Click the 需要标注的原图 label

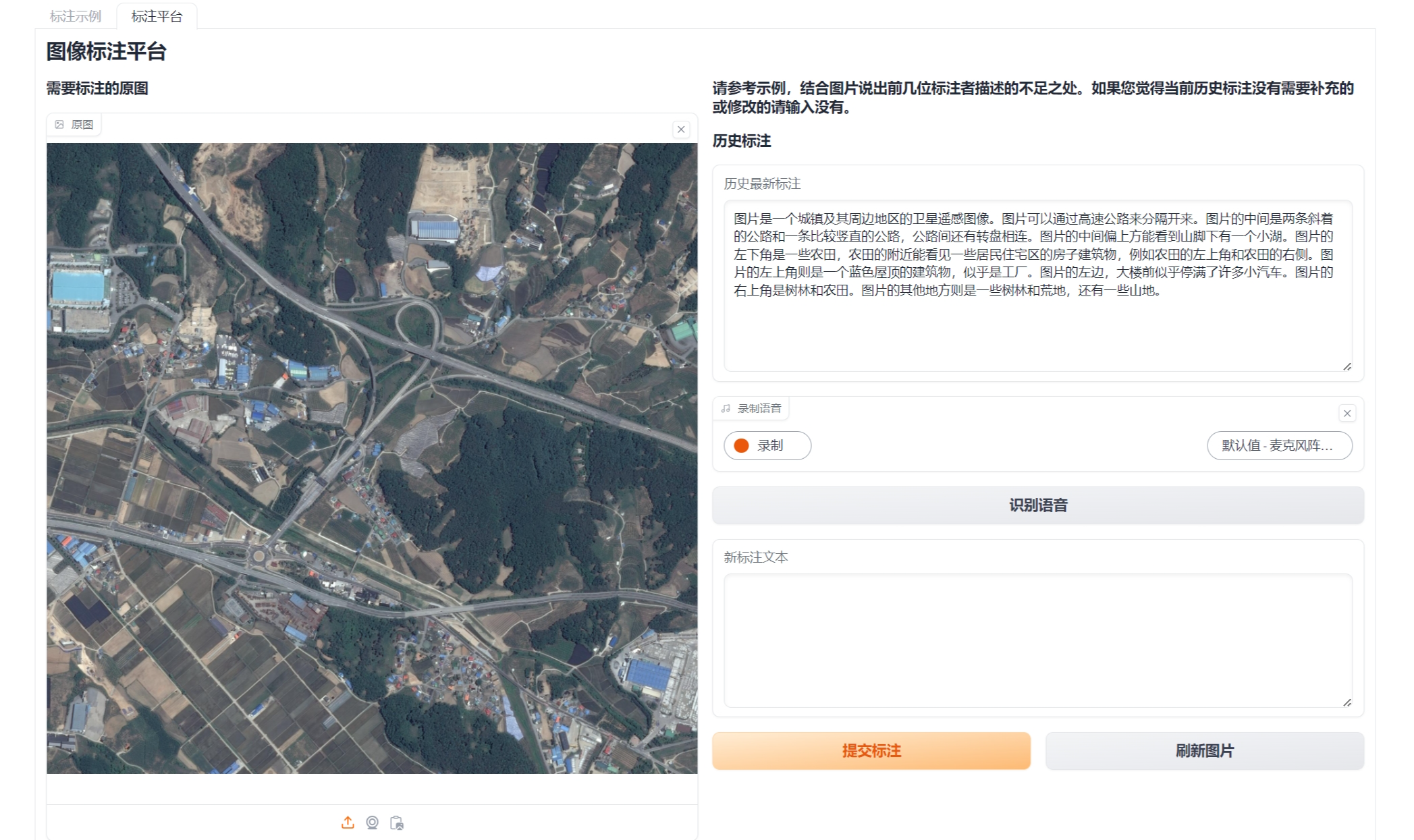click(97, 88)
